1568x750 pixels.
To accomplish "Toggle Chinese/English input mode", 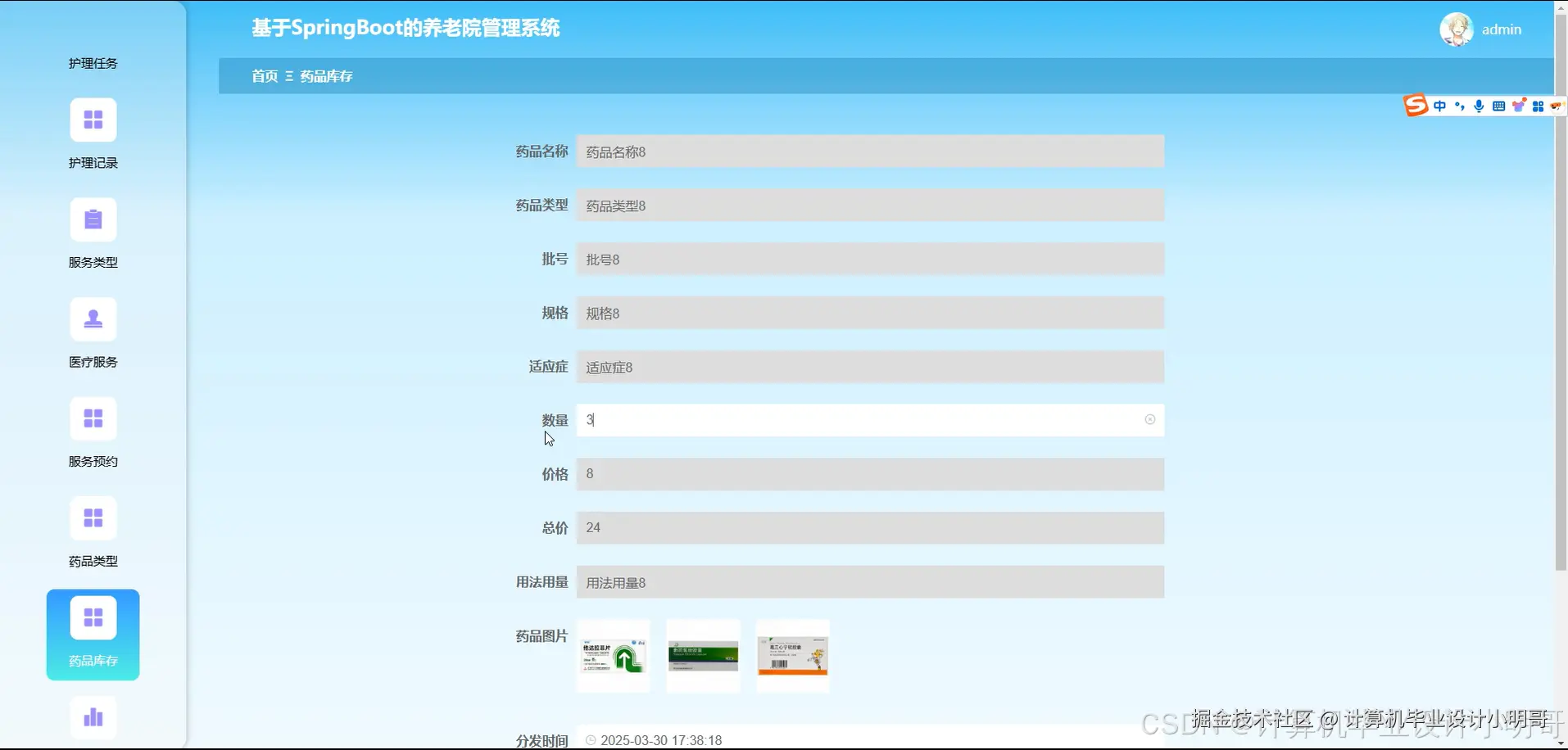I will coord(1439,105).
